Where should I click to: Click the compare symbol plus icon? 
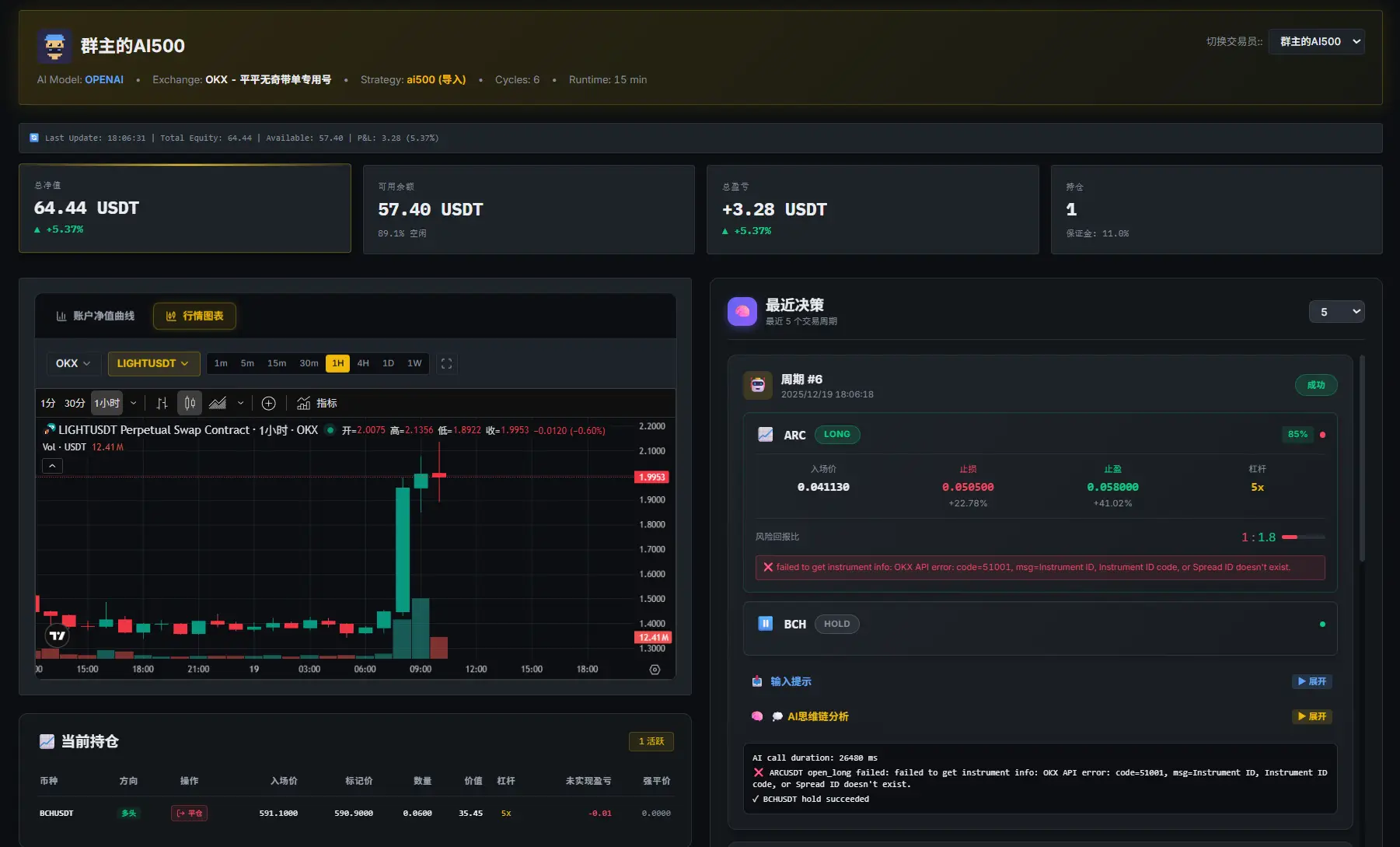coord(268,403)
